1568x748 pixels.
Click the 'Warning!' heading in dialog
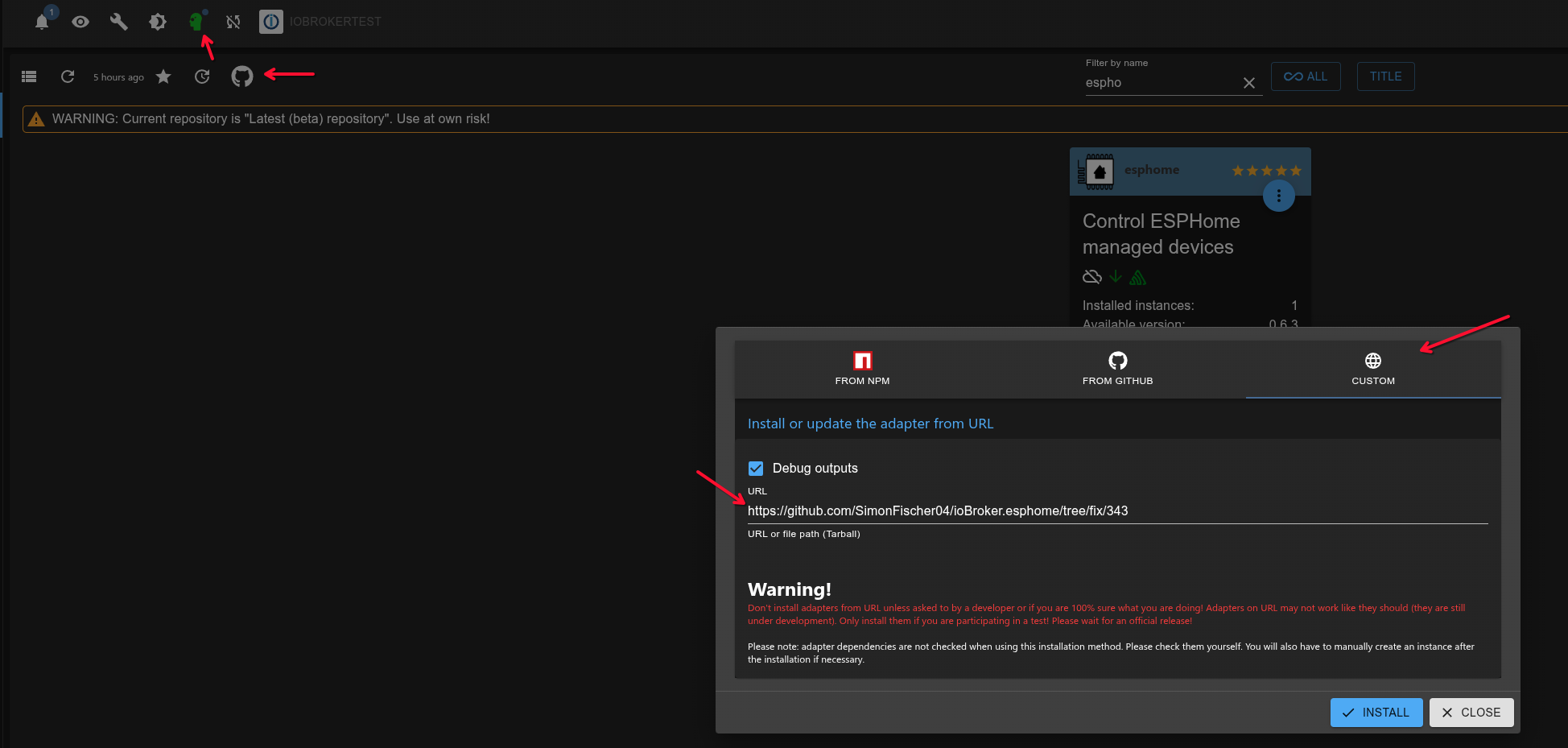(x=790, y=589)
